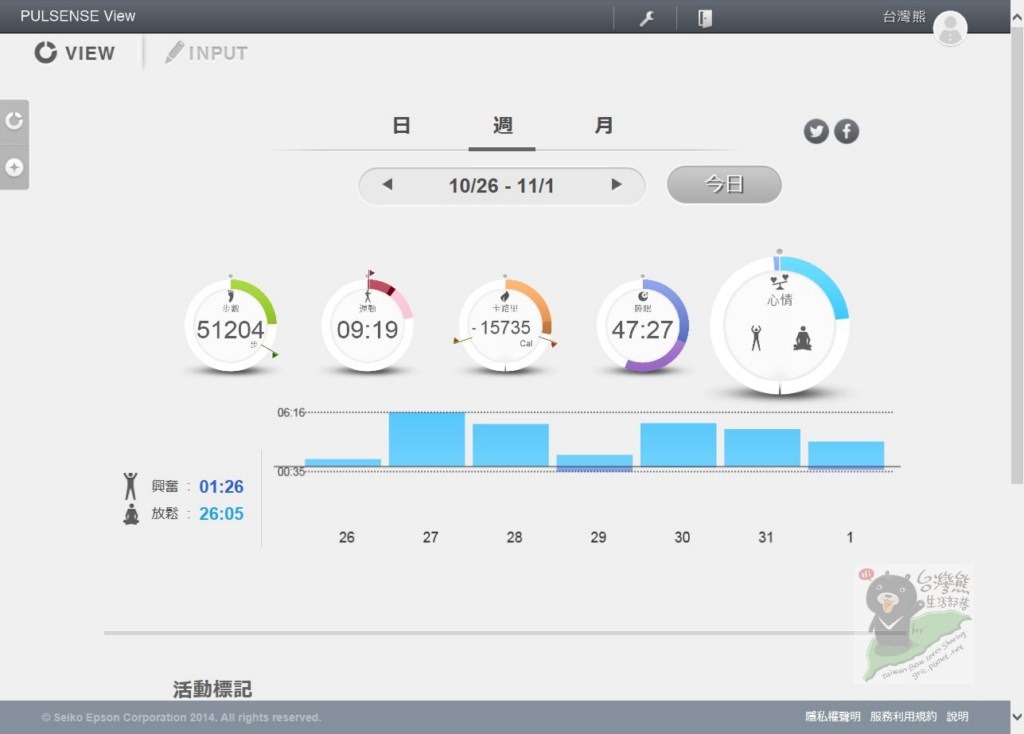Switch to the VIEW tab
Image resolution: width=1024 pixels, height=734 pixels.
(x=74, y=53)
